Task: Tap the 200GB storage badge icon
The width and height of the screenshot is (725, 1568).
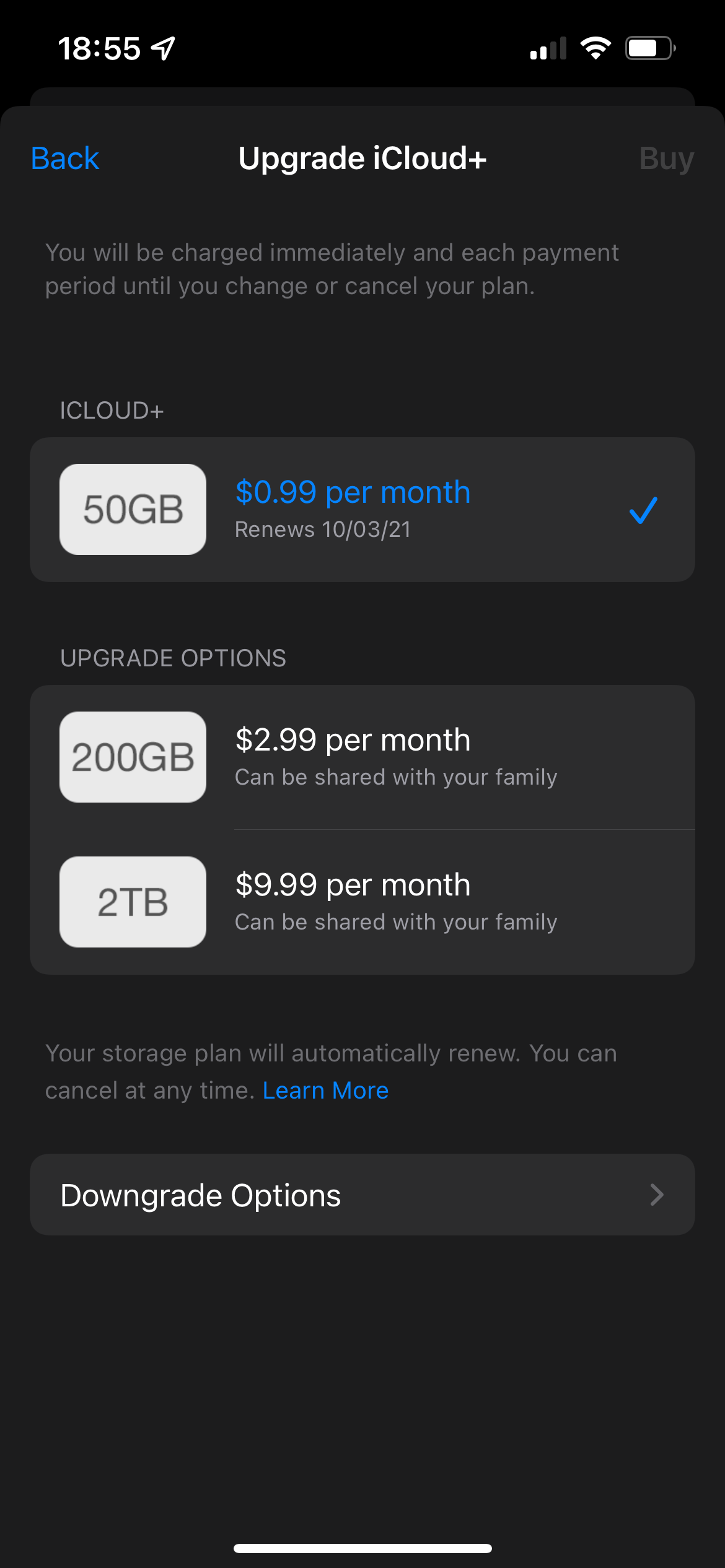Action: [x=132, y=757]
